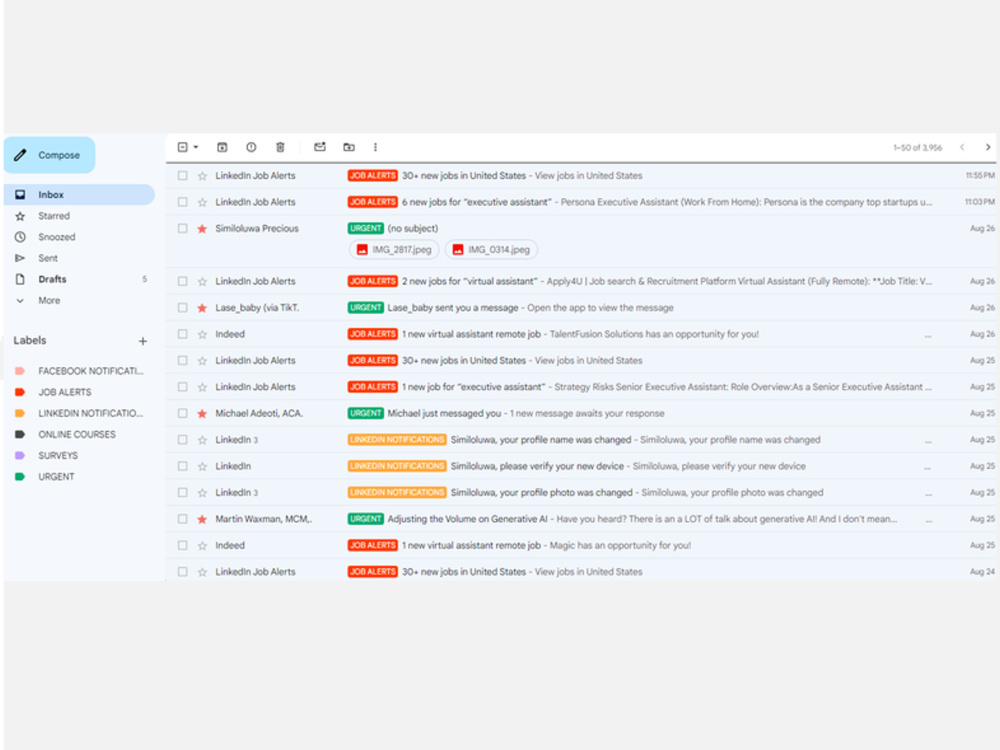Star the 6 new jobs executive assistant email
Image resolution: width=1000 pixels, height=750 pixels.
[x=202, y=202]
